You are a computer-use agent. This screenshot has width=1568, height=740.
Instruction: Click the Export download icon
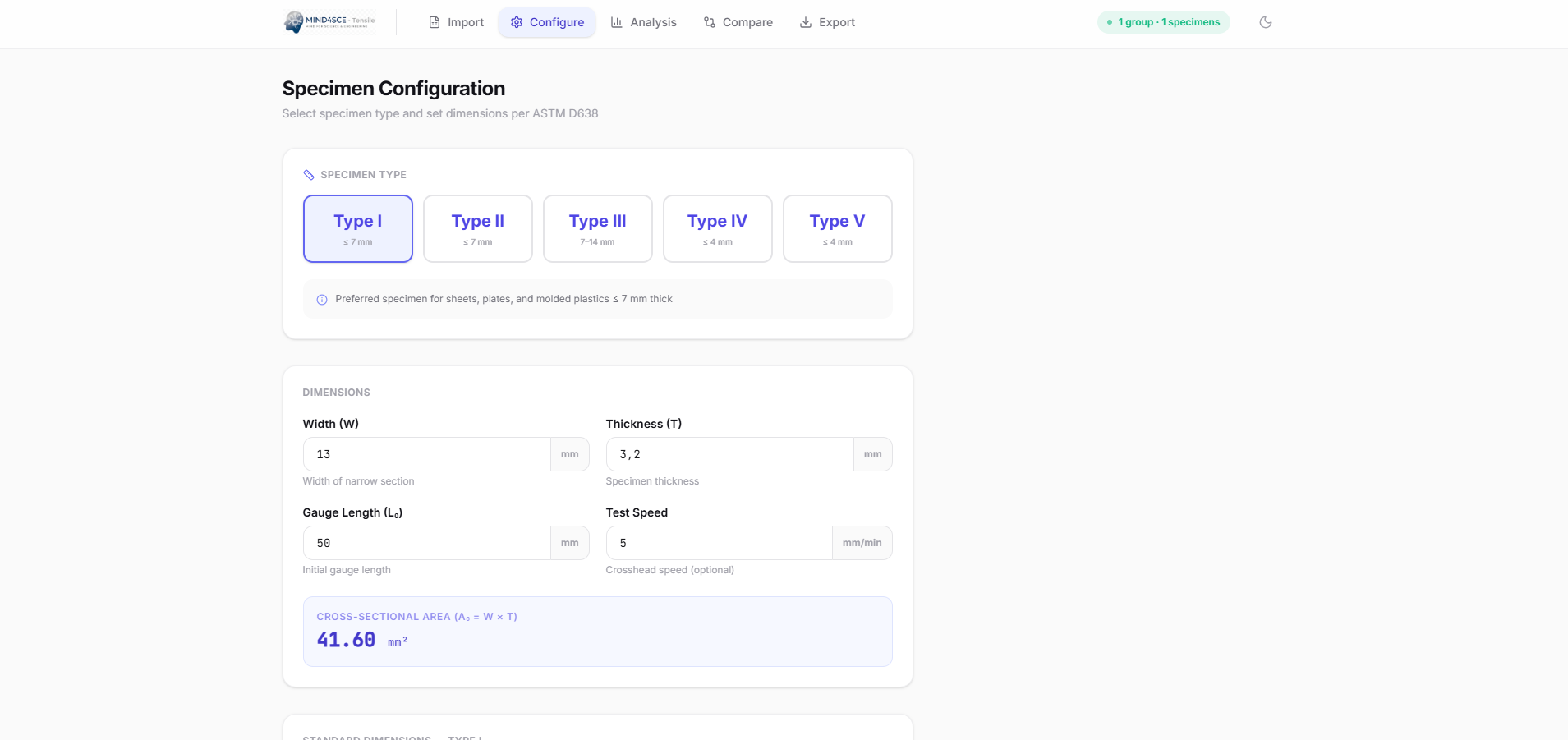point(806,22)
